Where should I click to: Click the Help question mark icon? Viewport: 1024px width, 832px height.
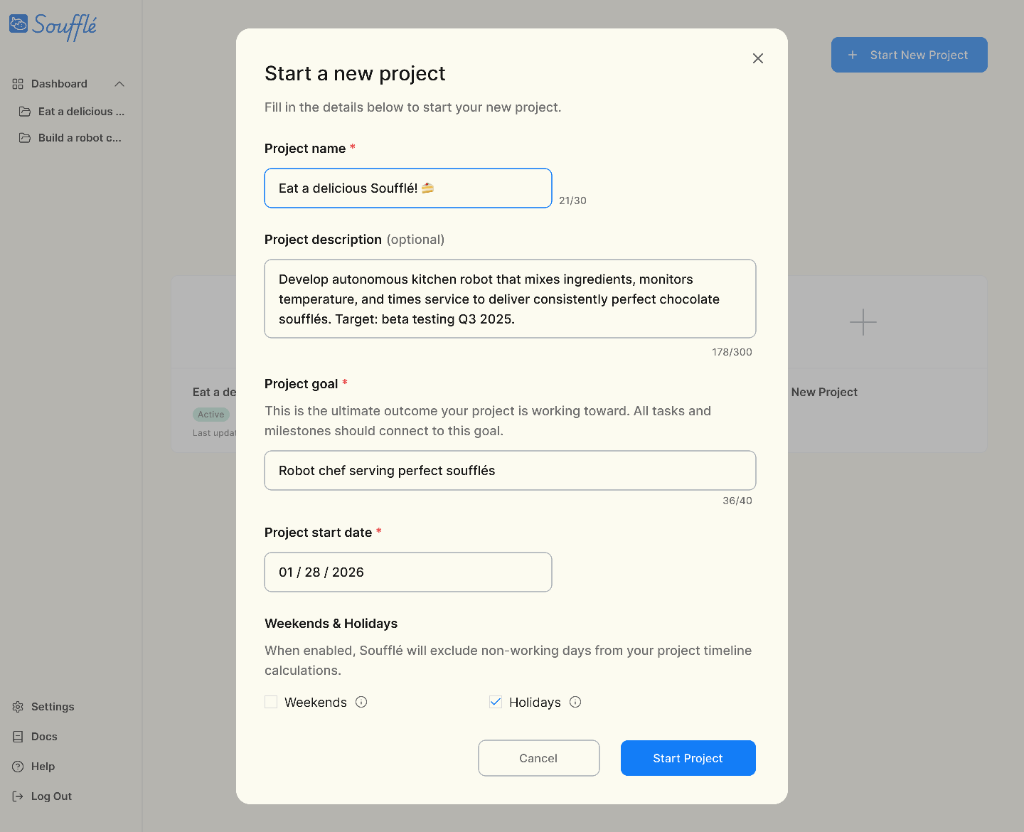18,767
